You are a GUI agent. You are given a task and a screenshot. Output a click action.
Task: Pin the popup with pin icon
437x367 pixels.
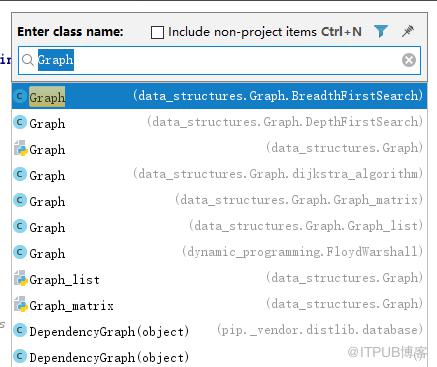pos(408,31)
